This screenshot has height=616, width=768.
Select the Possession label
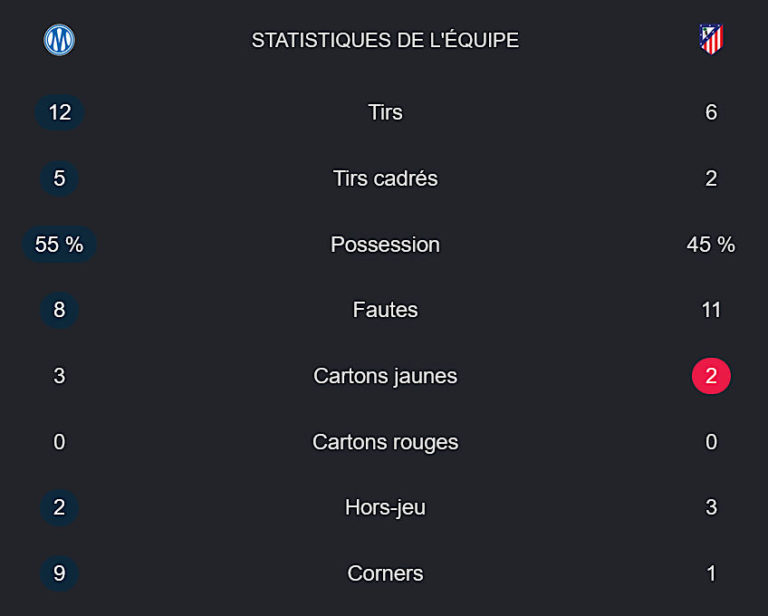pyautogui.click(x=385, y=244)
